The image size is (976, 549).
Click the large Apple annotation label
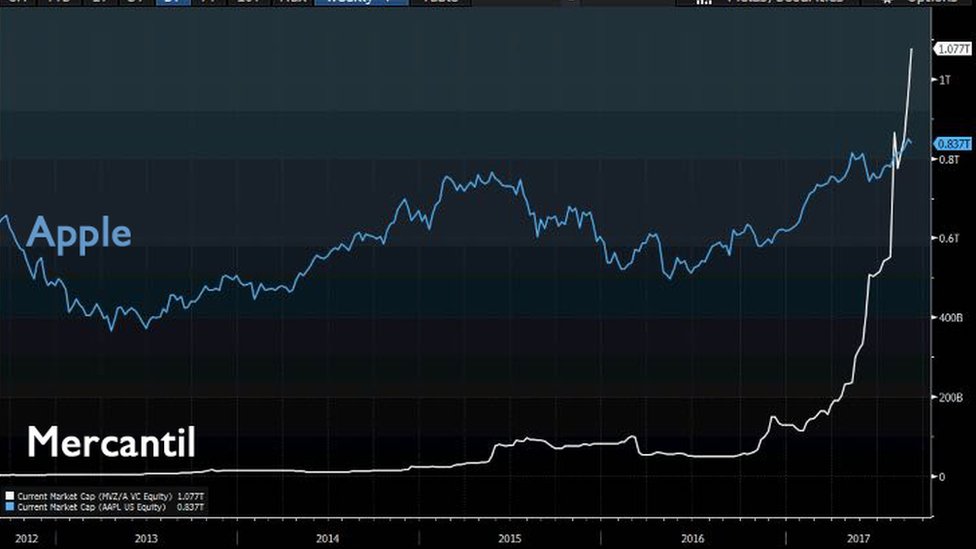click(79, 235)
